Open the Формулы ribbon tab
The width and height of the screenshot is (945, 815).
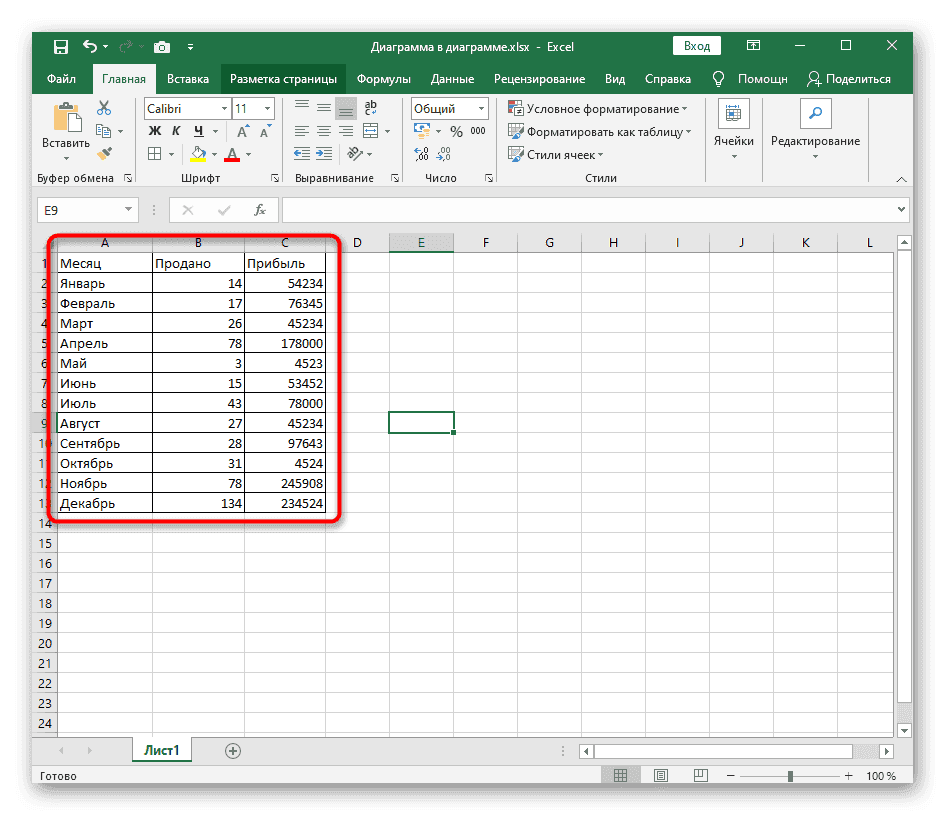click(x=383, y=79)
